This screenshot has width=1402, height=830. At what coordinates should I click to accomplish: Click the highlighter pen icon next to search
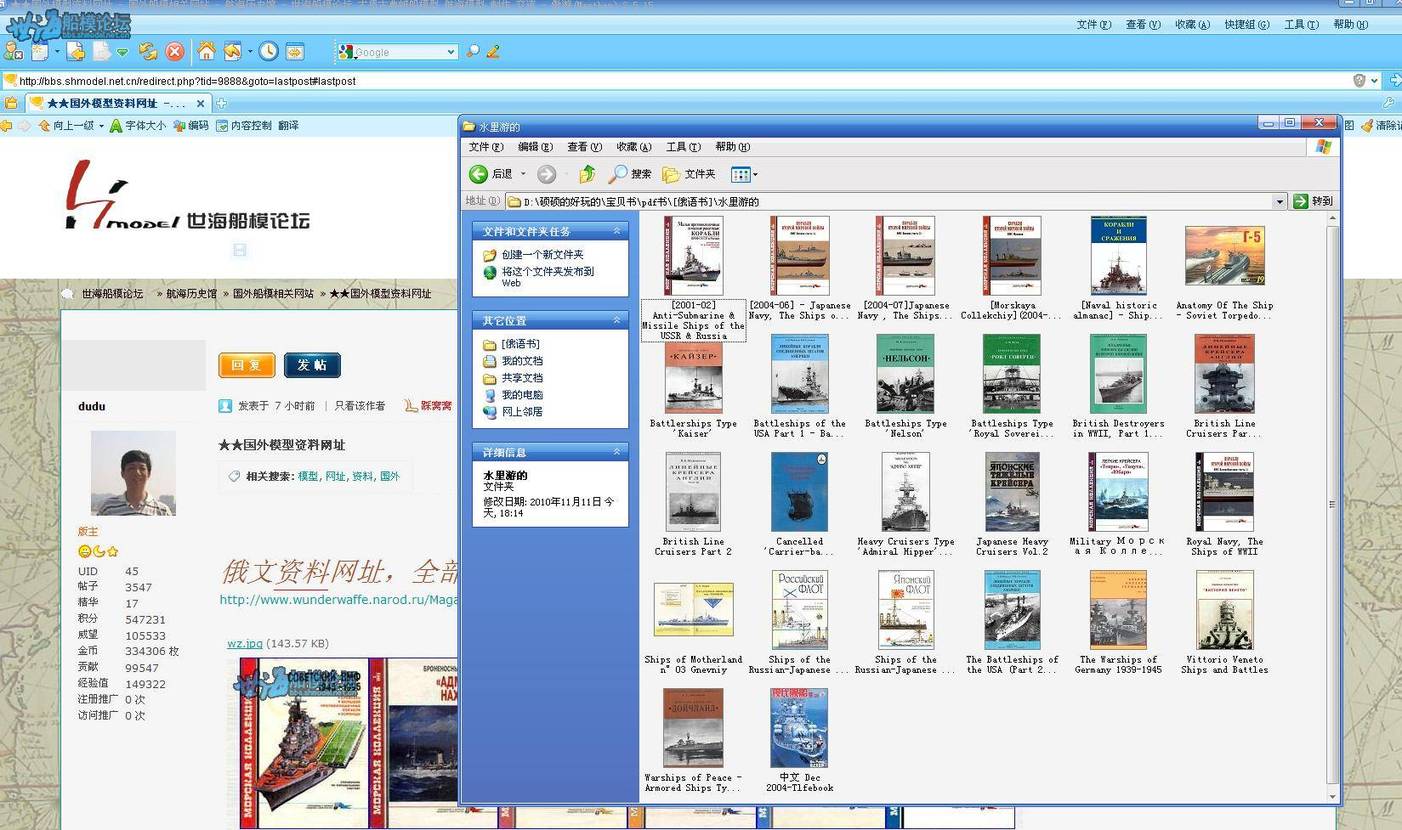(493, 51)
